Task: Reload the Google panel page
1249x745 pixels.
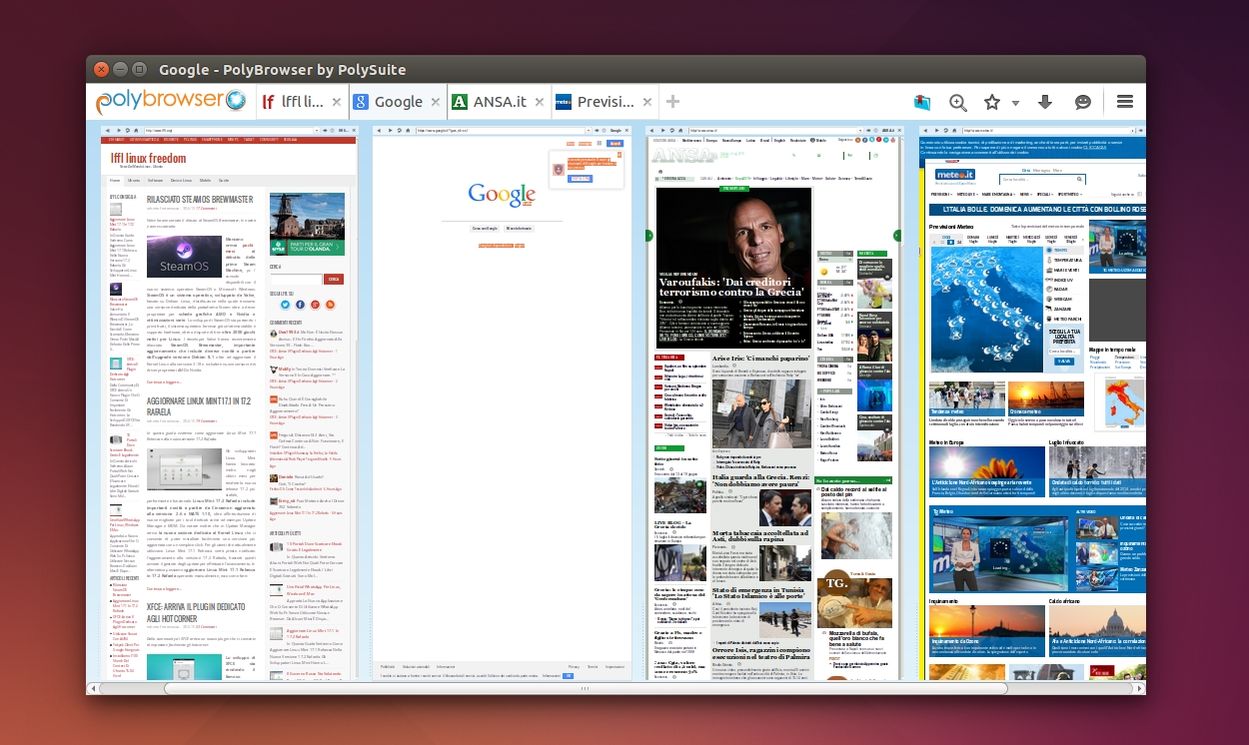Action: click(400, 130)
